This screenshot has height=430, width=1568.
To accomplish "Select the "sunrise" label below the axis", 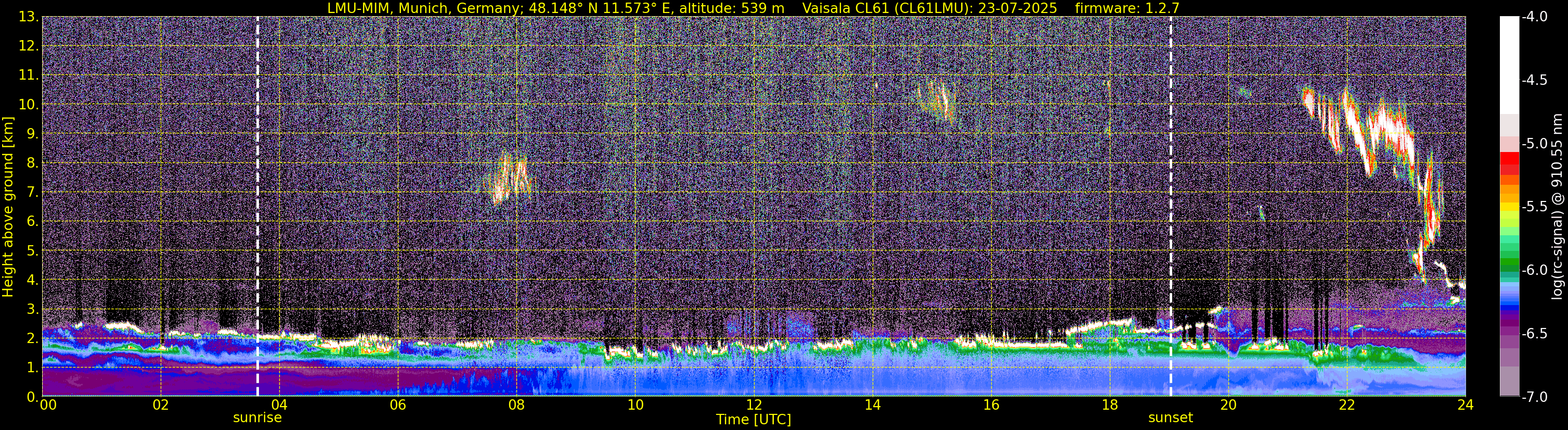I will point(257,418).
